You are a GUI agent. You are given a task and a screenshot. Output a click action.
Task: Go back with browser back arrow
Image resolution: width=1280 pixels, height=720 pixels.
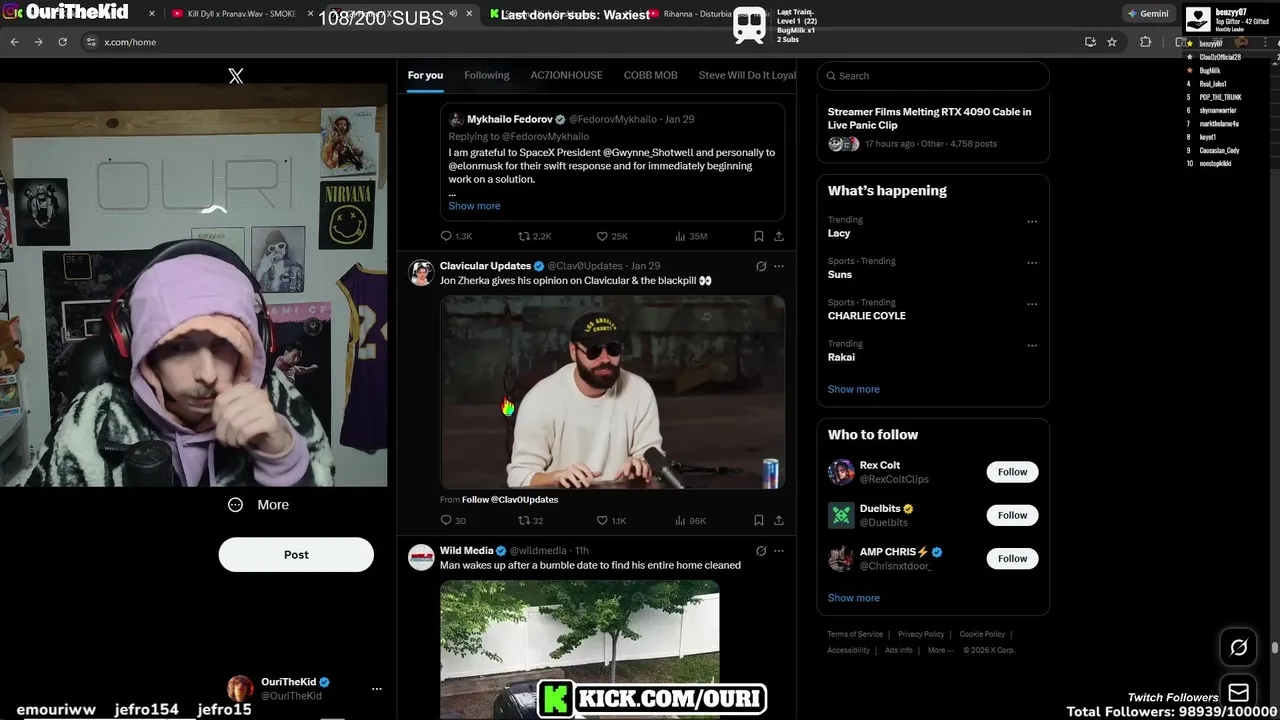tap(14, 42)
